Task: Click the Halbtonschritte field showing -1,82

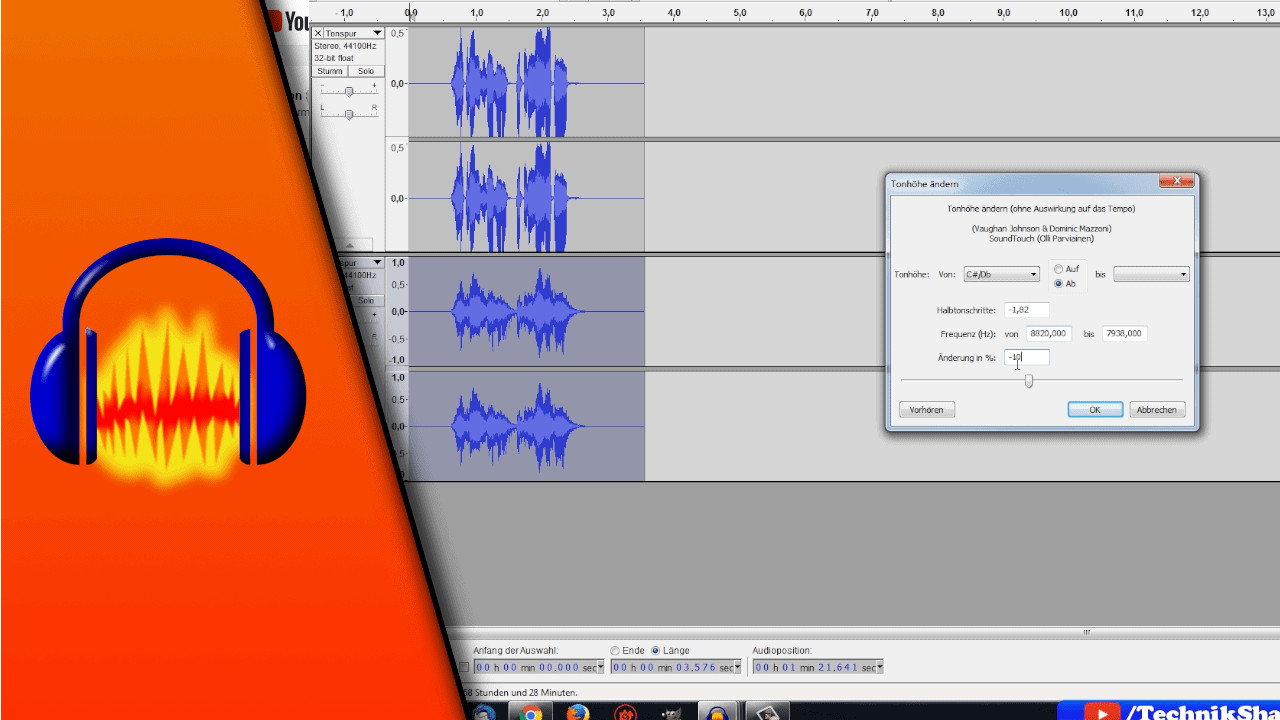Action: (1027, 310)
